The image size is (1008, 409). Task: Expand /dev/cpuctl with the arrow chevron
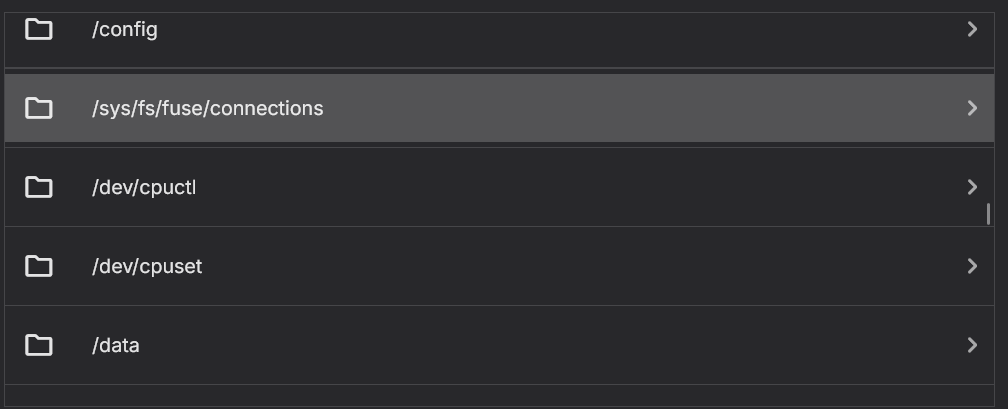pos(972,187)
